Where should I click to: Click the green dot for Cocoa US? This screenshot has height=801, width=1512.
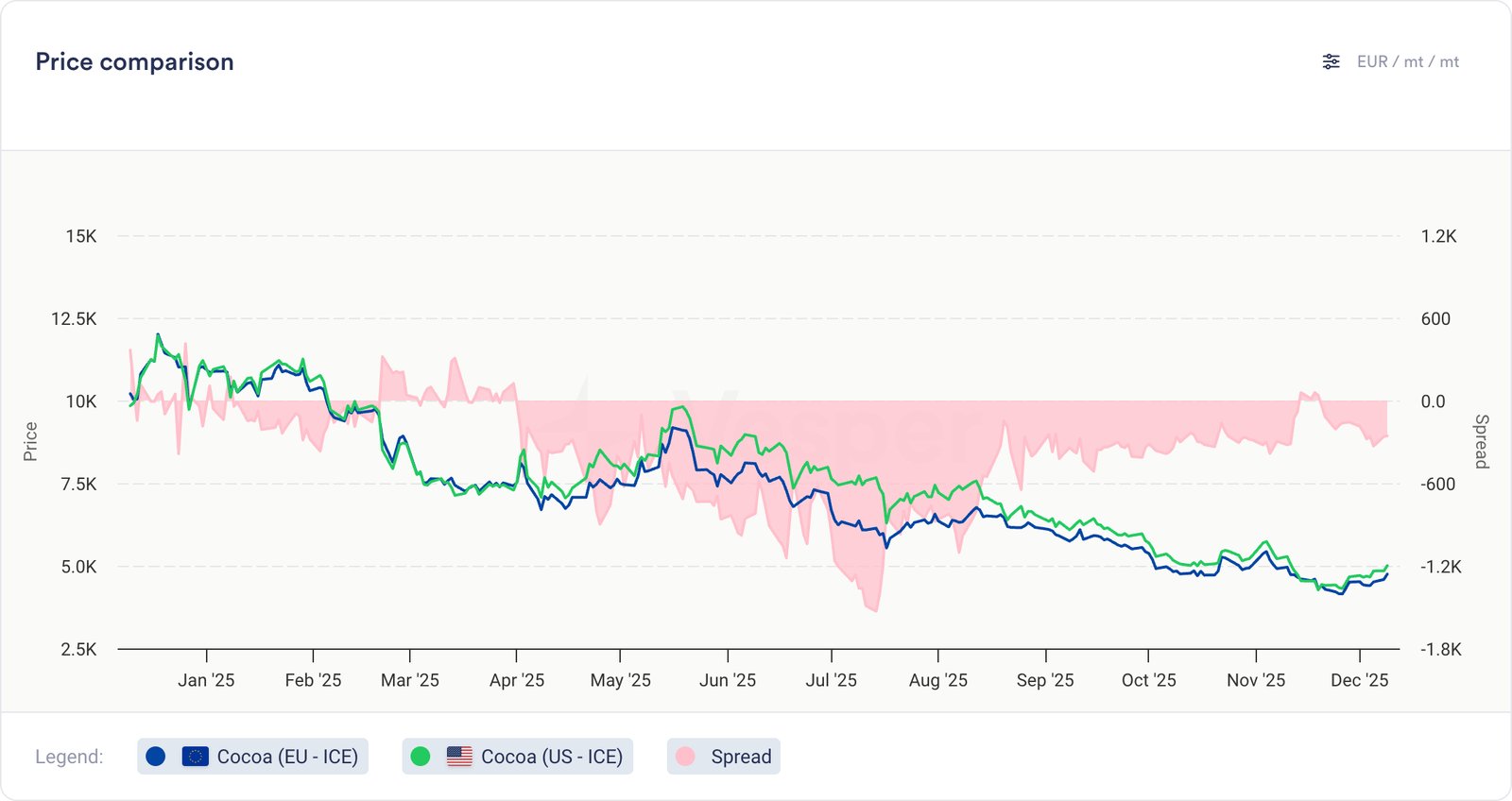(421, 757)
